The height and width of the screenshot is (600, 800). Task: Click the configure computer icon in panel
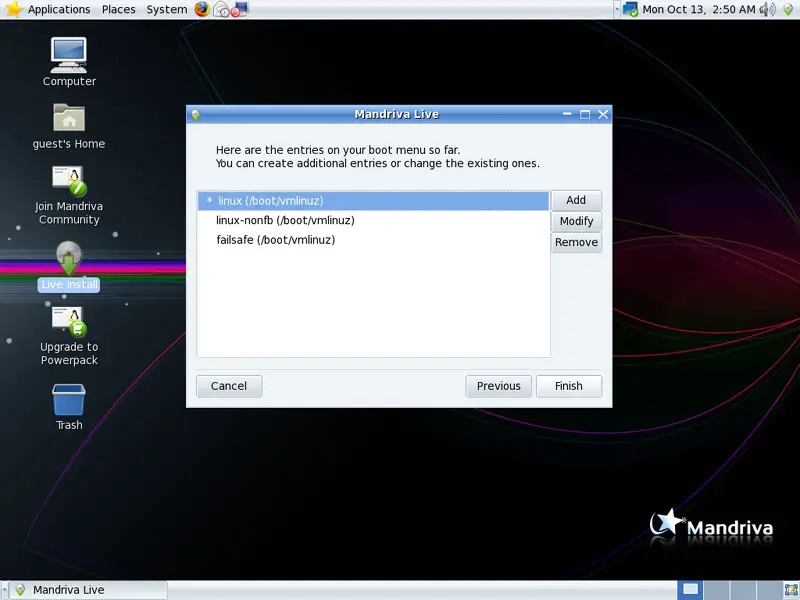pos(240,9)
